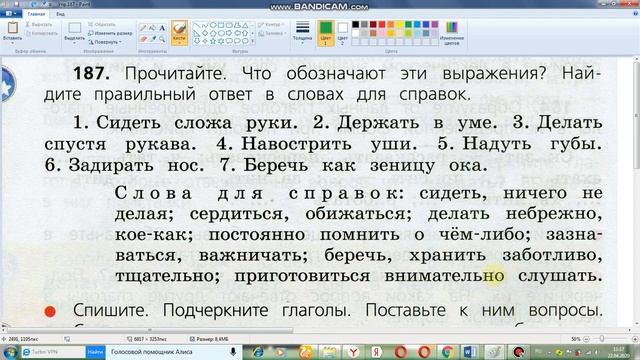The height and width of the screenshot is (360, 640).
Task: Click the vertical scrollbar thumb
Action: pyautogui.click(x=636, y=116)
